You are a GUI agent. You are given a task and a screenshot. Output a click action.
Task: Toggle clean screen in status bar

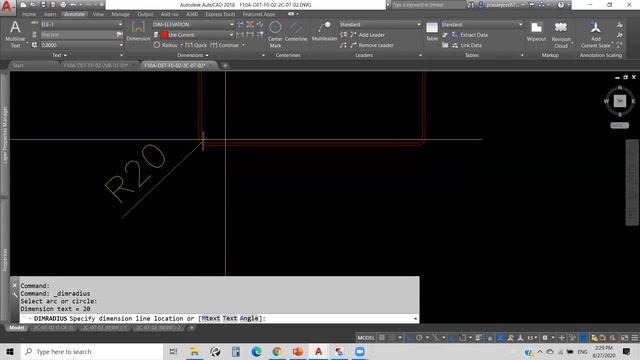(x=624, y=338)
